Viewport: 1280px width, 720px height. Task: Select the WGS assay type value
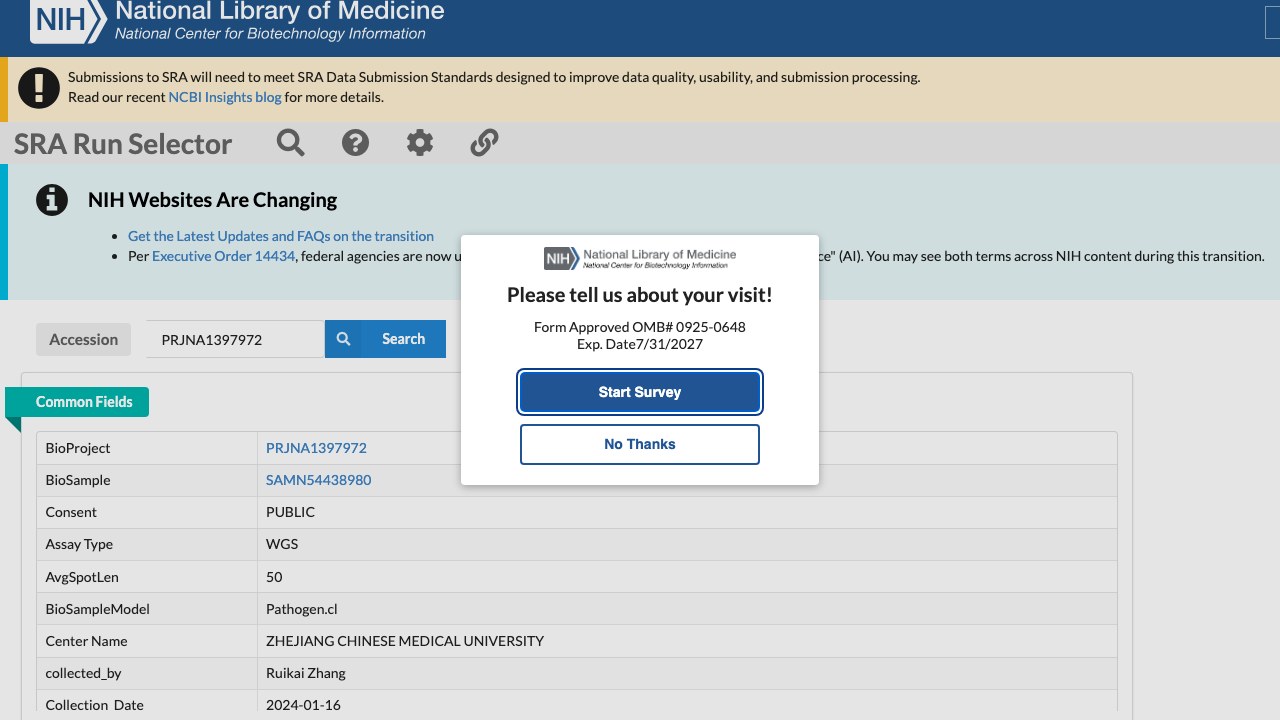[282, 544]
